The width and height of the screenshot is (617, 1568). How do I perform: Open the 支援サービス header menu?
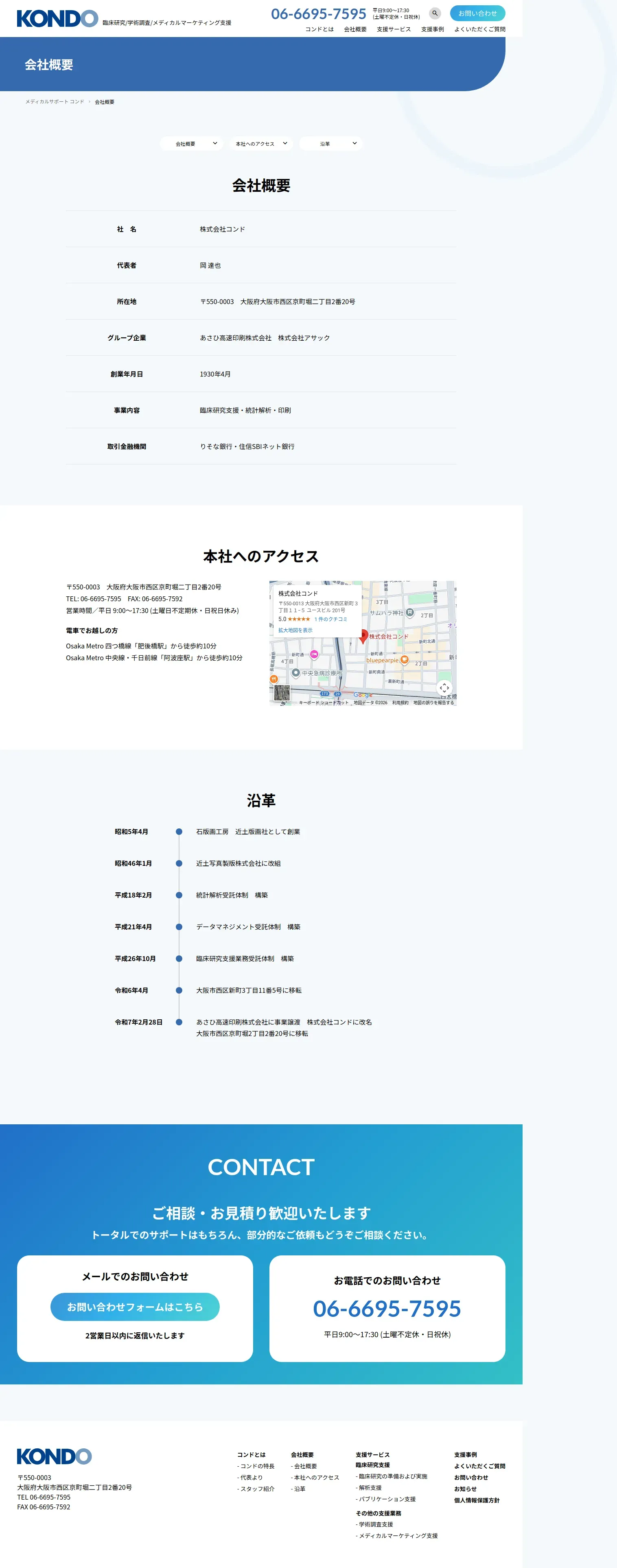[x=394, y=29]
